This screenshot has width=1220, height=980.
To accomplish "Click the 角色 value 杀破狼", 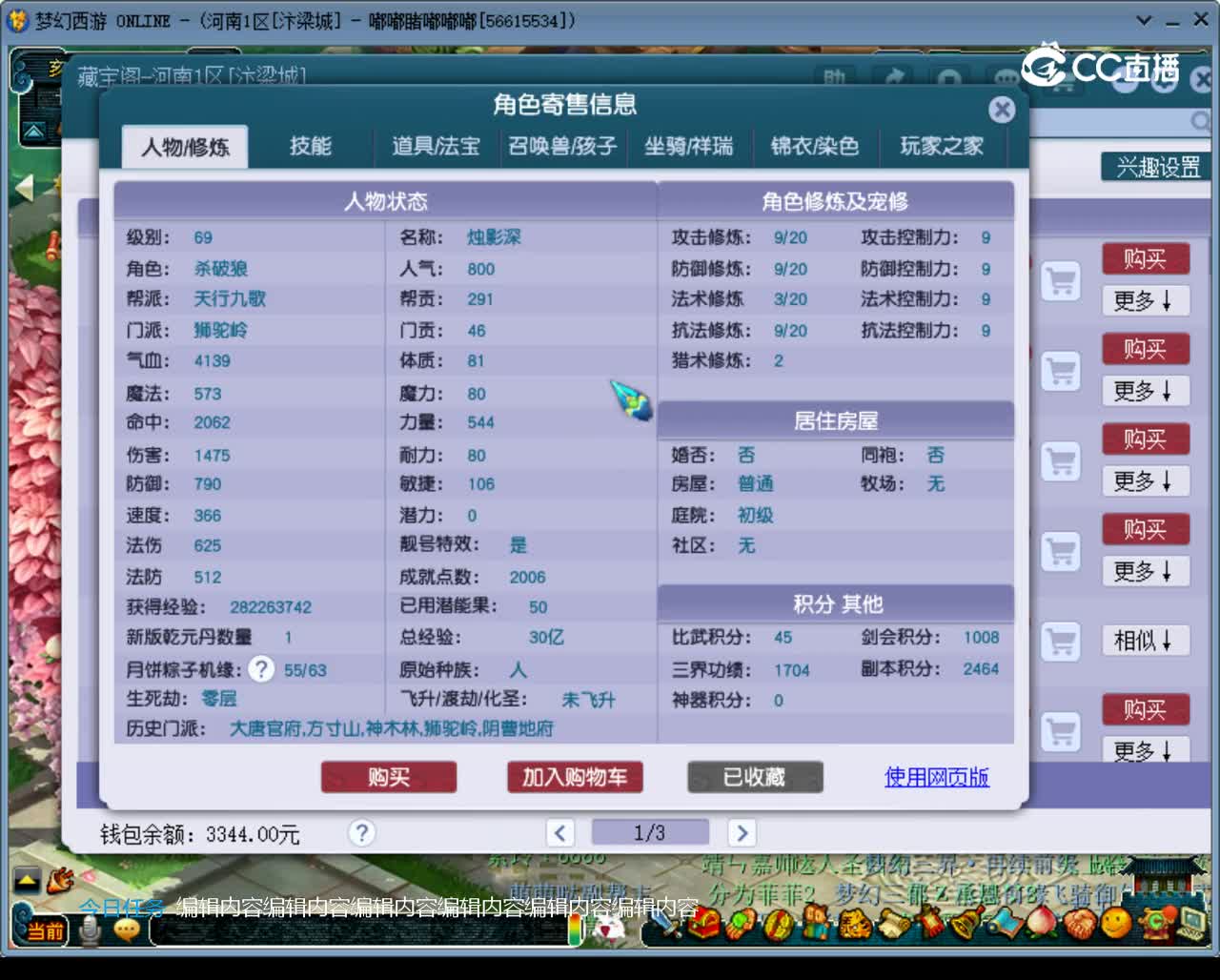I will click(220, 269).
